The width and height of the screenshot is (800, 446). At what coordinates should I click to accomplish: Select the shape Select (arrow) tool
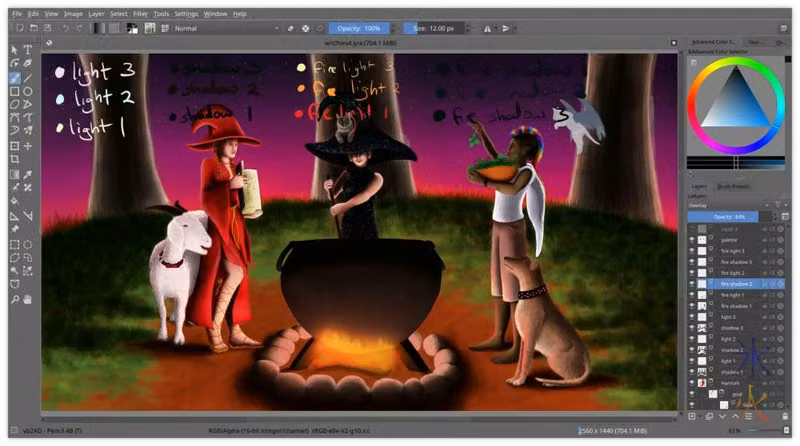[14, 49]
